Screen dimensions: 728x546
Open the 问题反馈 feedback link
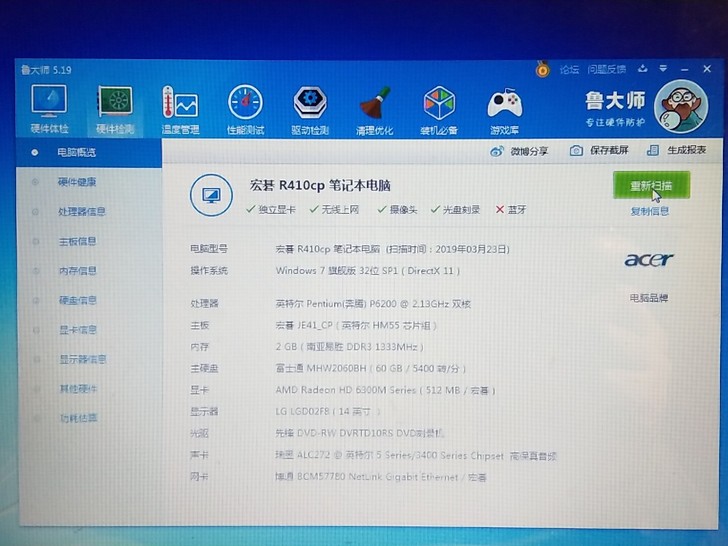coord(606,70)
